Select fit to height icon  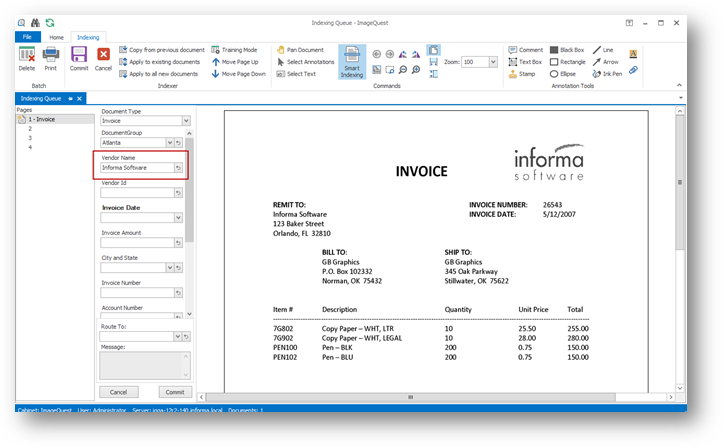click(434, 74)
